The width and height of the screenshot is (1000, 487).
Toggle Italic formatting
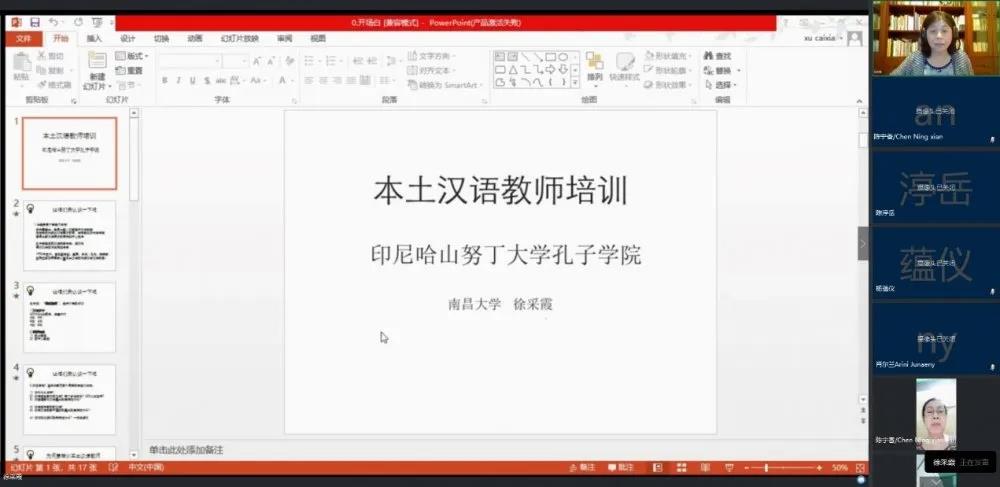[x=179, y=80]
